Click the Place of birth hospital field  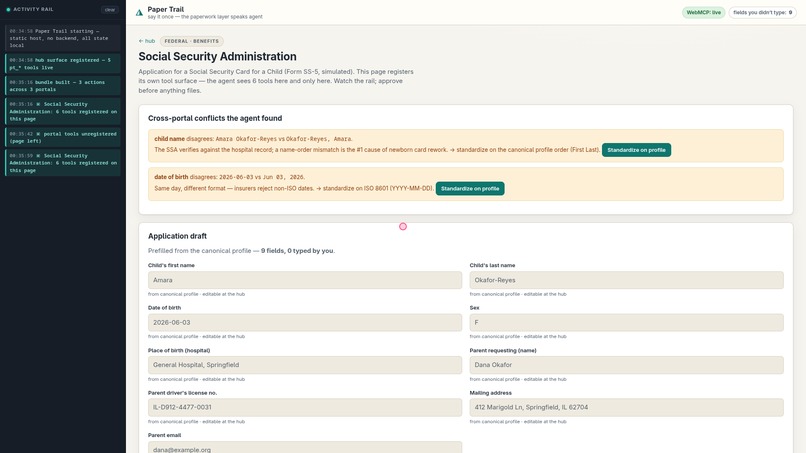(305, 365)
